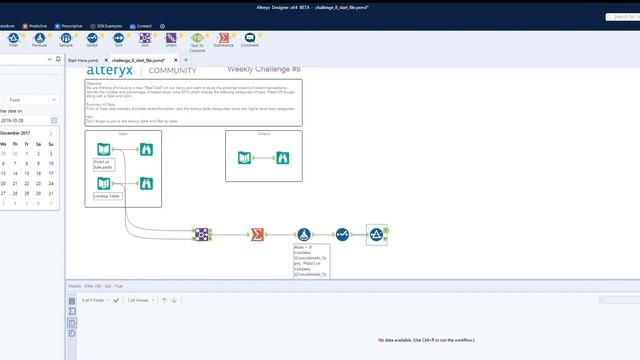The image size is (640, 360).
Task: Favorite the Filter tool with its star
Action: pos(24,36)
